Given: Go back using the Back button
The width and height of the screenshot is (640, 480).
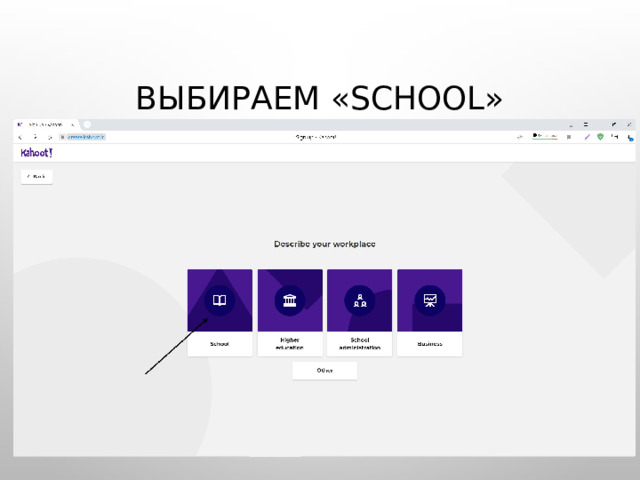Looking at the screenshot, I should click(x=37, y=177).
